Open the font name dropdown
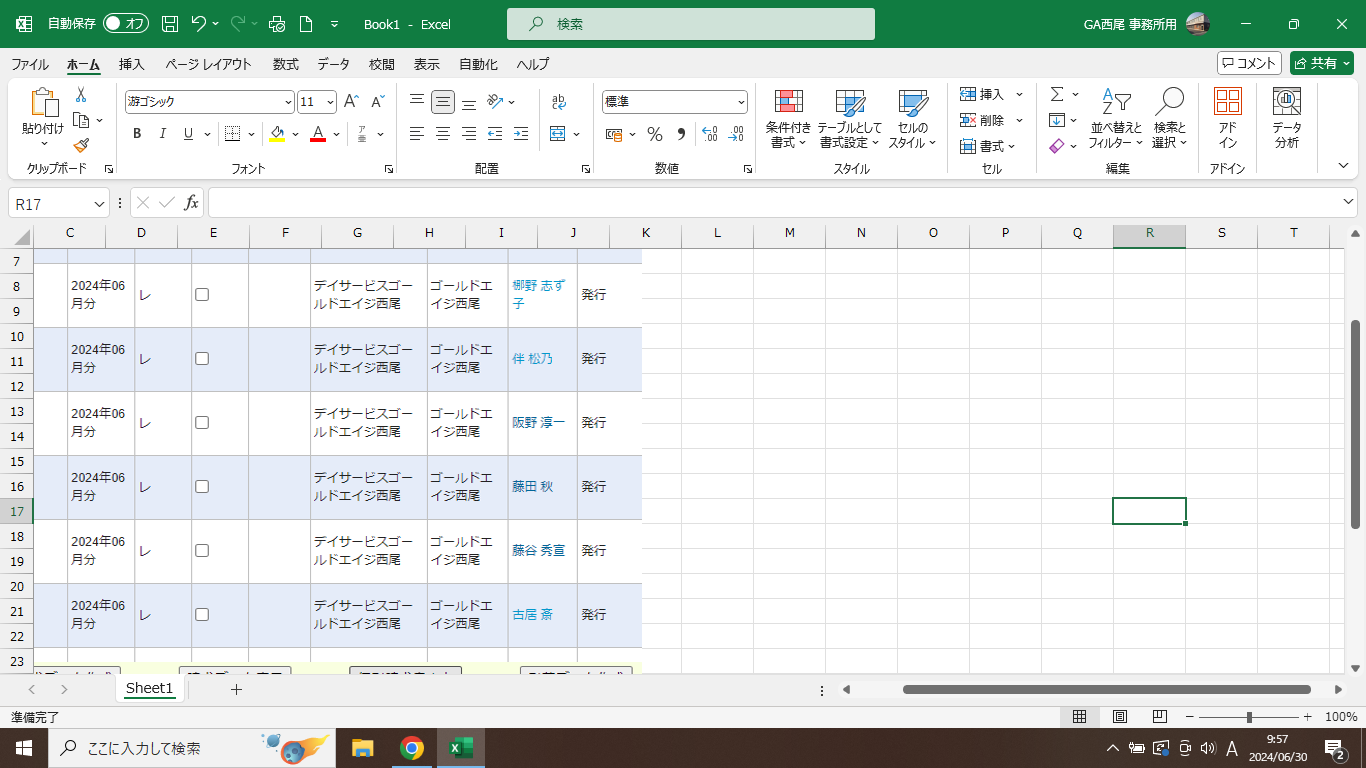The height and width of the screenshot is (768, 1366). [288, 102]
